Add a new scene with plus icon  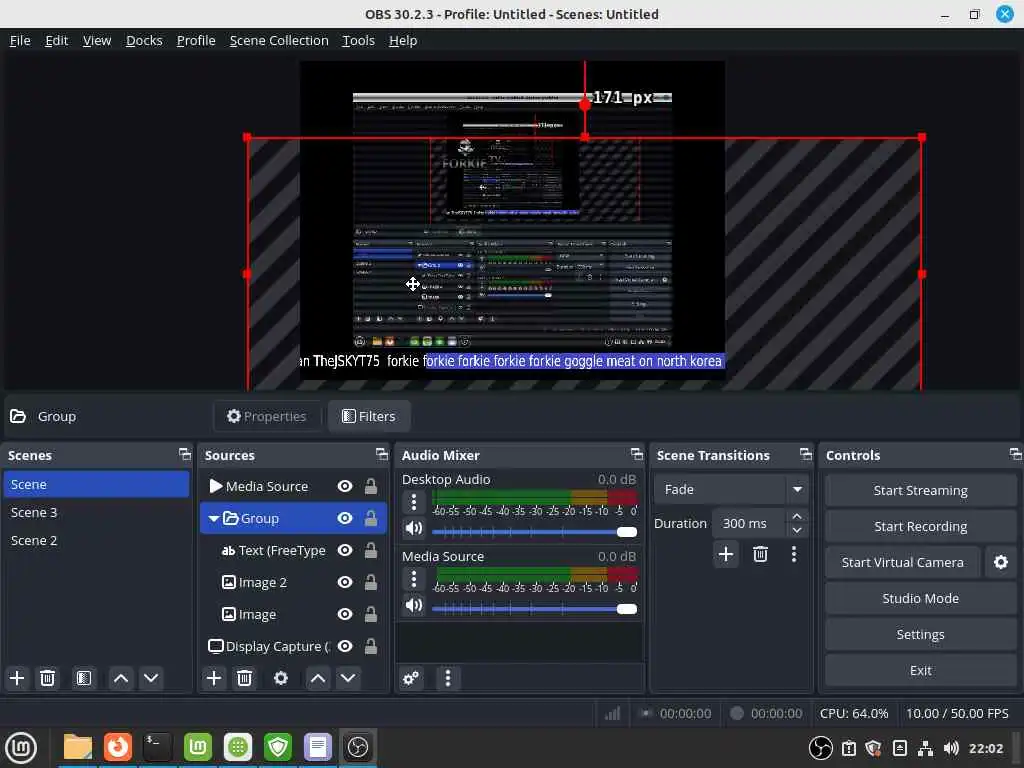click(x=17, y=678)
